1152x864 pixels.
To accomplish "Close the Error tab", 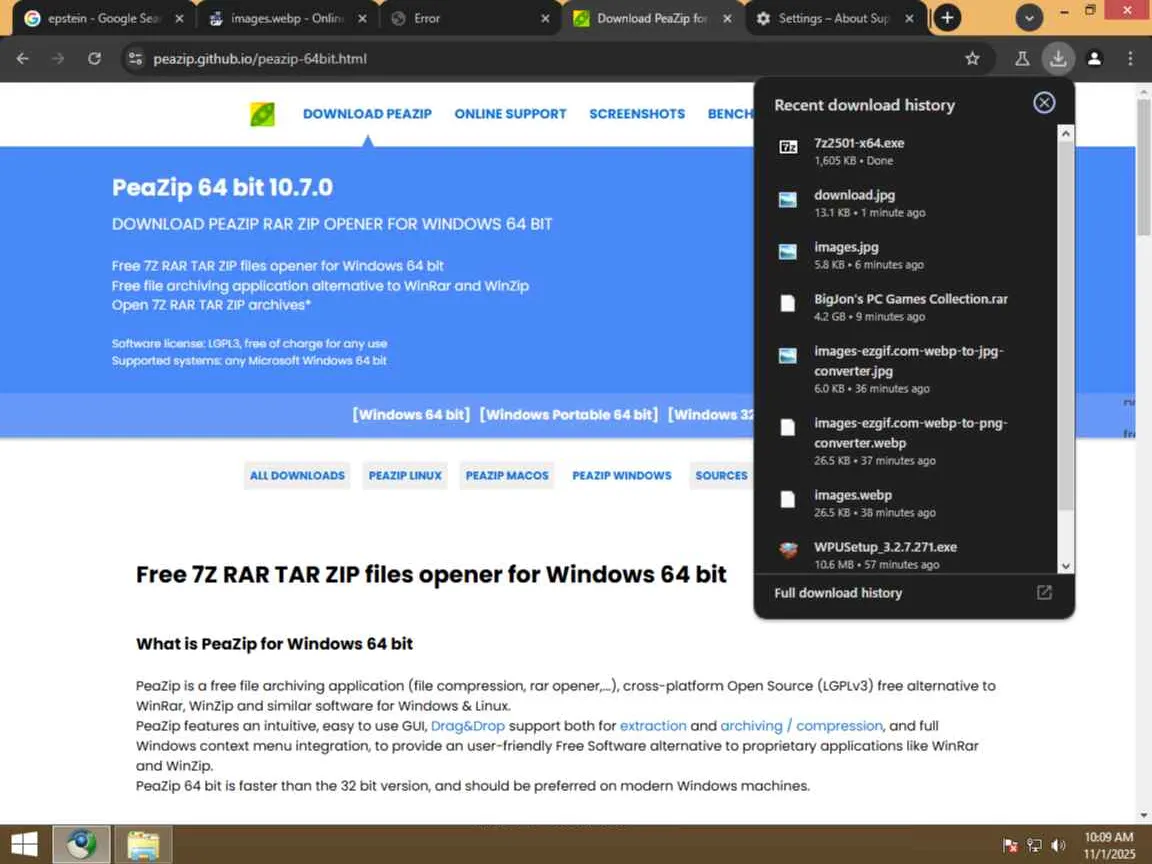I will 544,18.
